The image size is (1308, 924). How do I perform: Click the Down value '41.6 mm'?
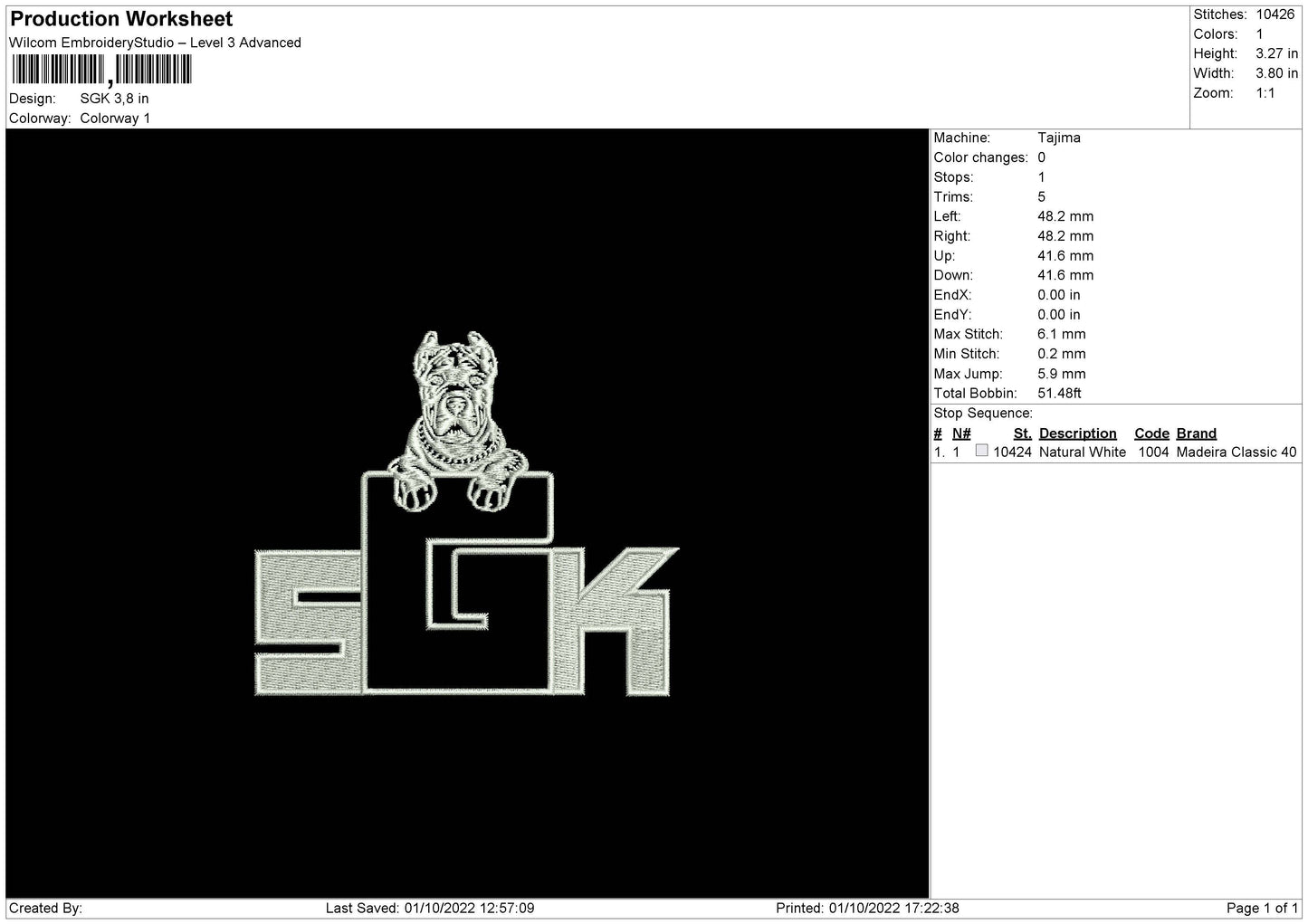pyautogui.click(x=1065, y=275)
